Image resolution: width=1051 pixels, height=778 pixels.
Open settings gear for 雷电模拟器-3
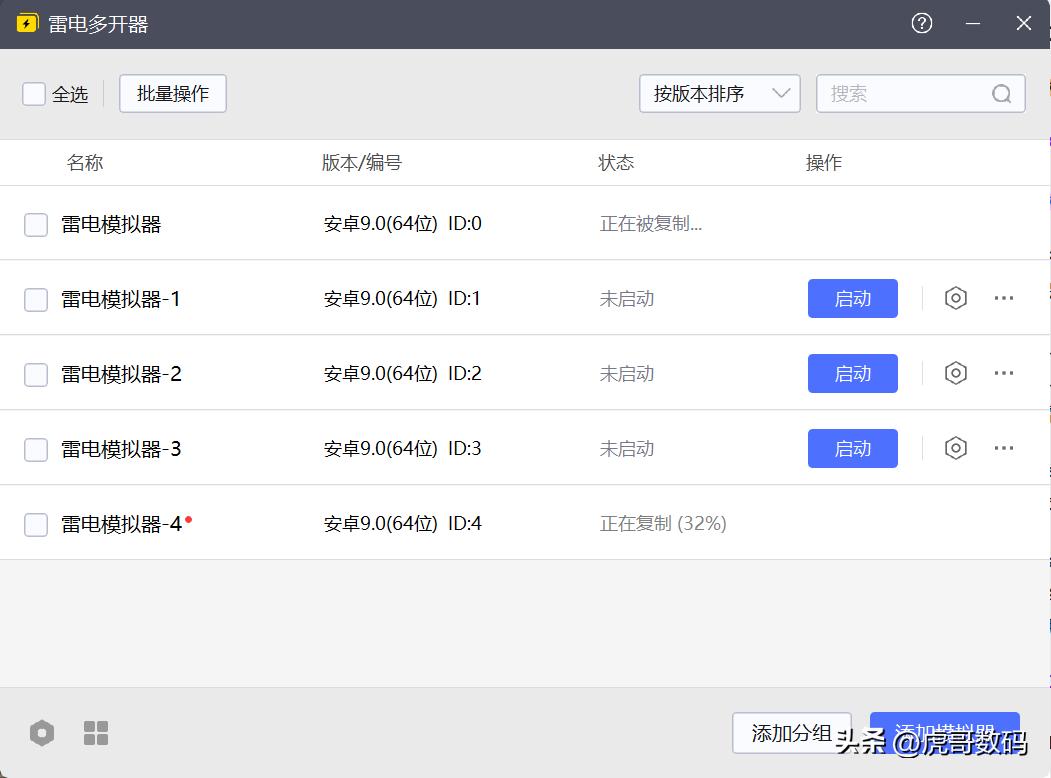[956, 448]
